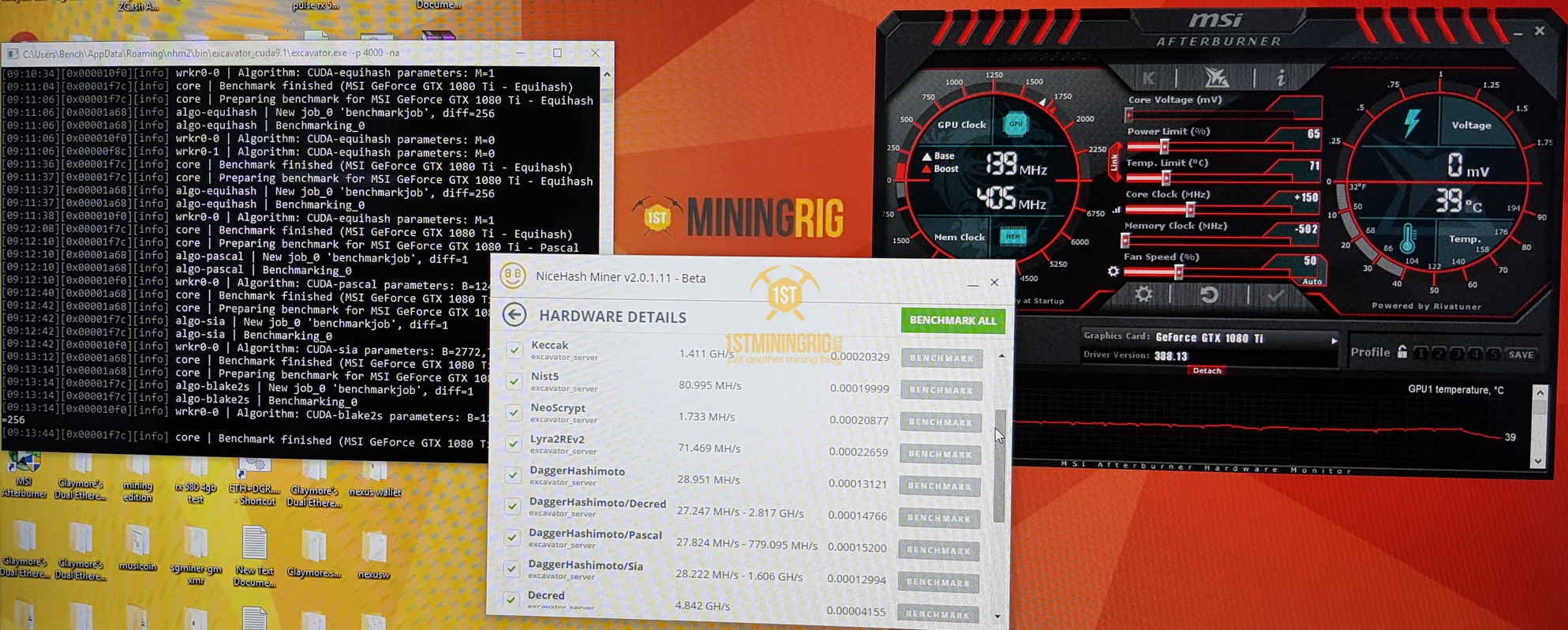Select the 'ETH+DCR... - Shortcut' desktop icon
The image size is (1568, 630).
(254, 482)
